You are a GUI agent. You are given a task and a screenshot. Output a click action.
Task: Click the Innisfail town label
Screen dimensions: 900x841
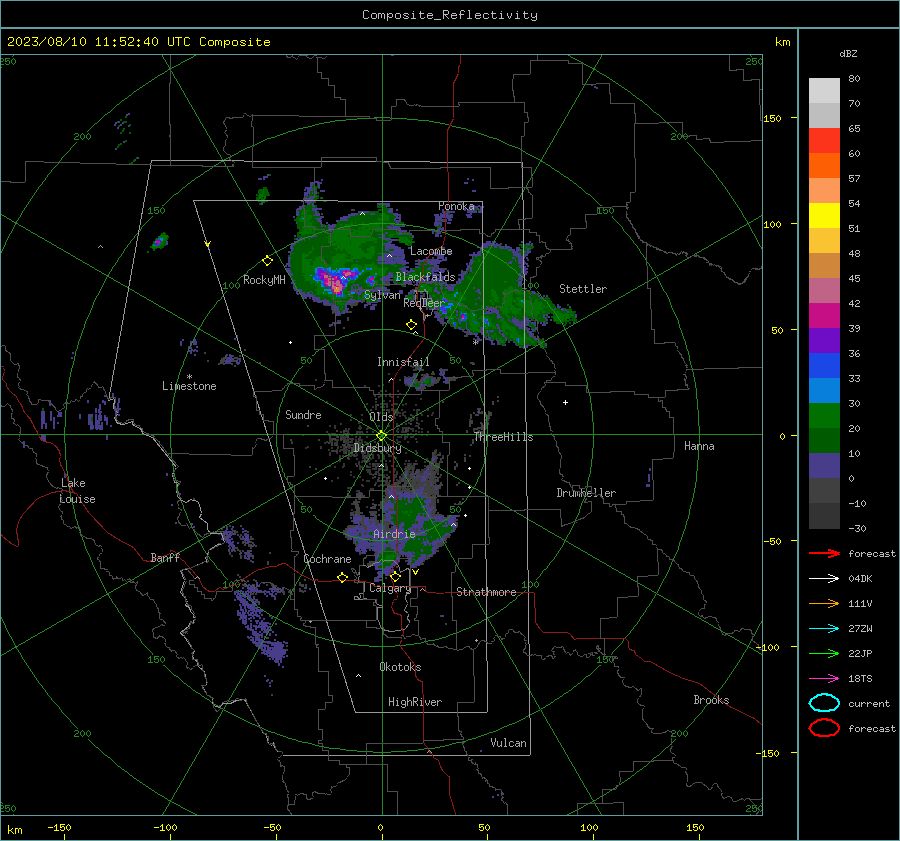403,362
